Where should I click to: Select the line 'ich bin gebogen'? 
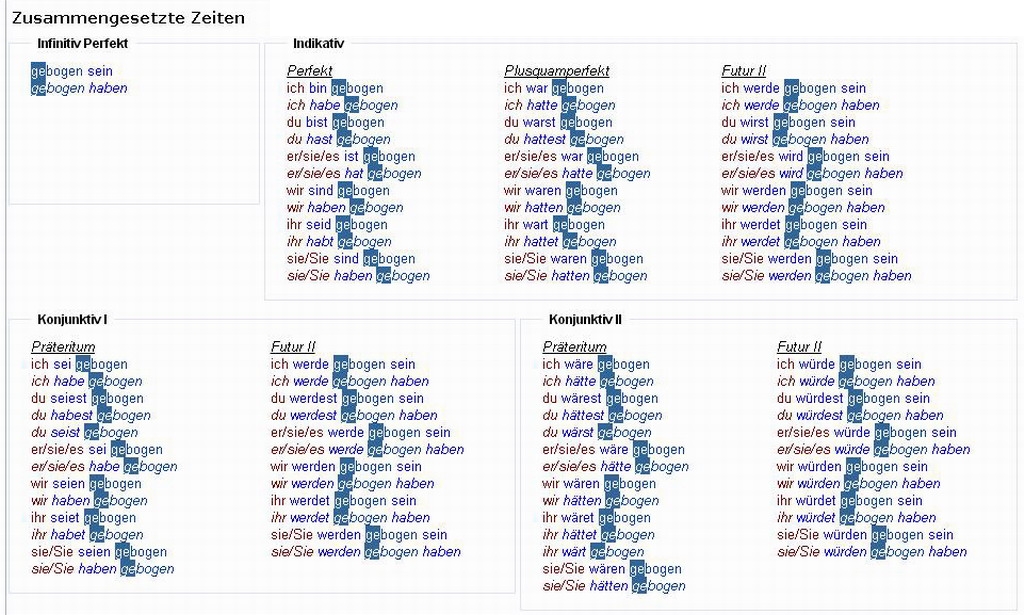335,88
